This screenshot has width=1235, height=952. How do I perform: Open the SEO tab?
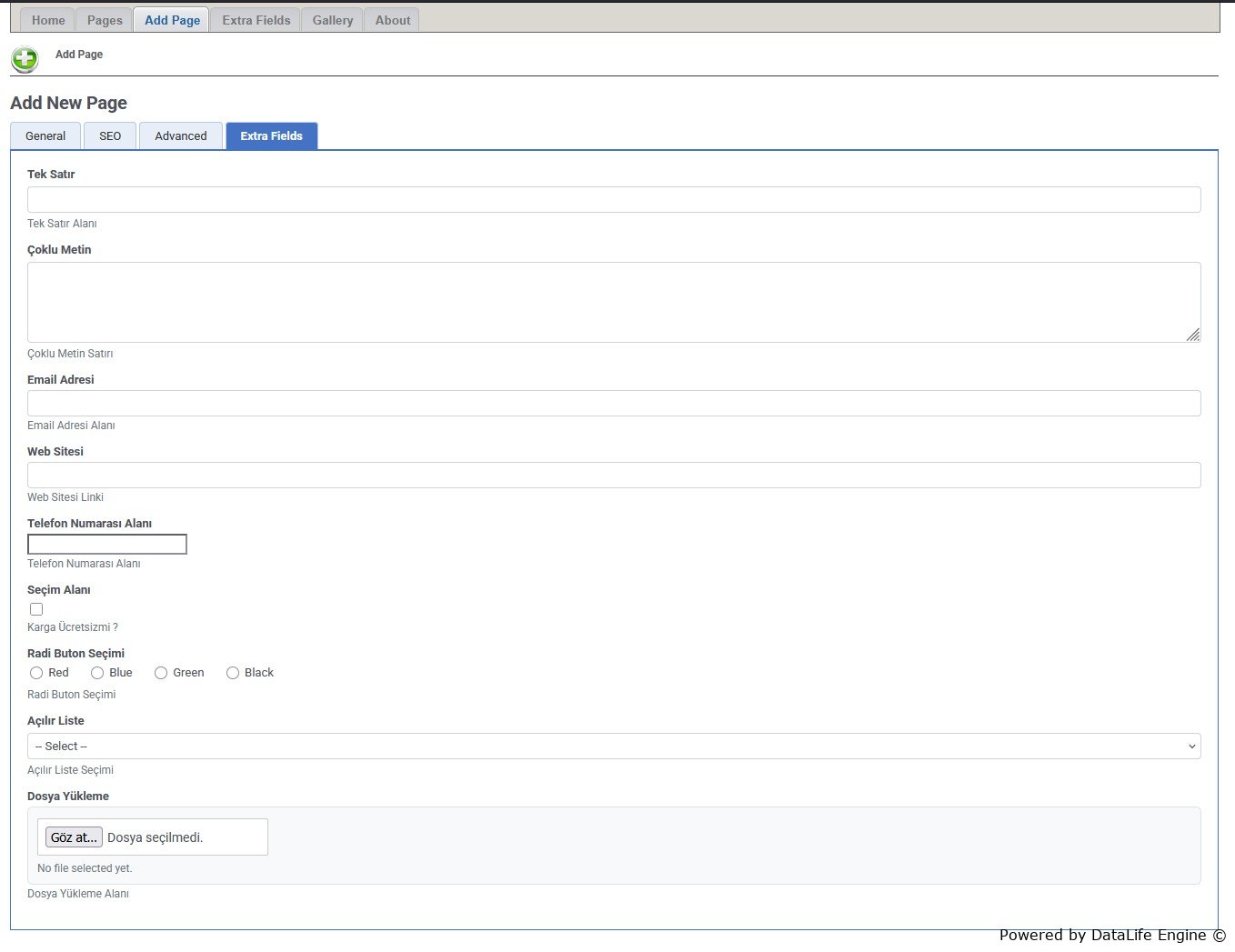click(110, 136)
